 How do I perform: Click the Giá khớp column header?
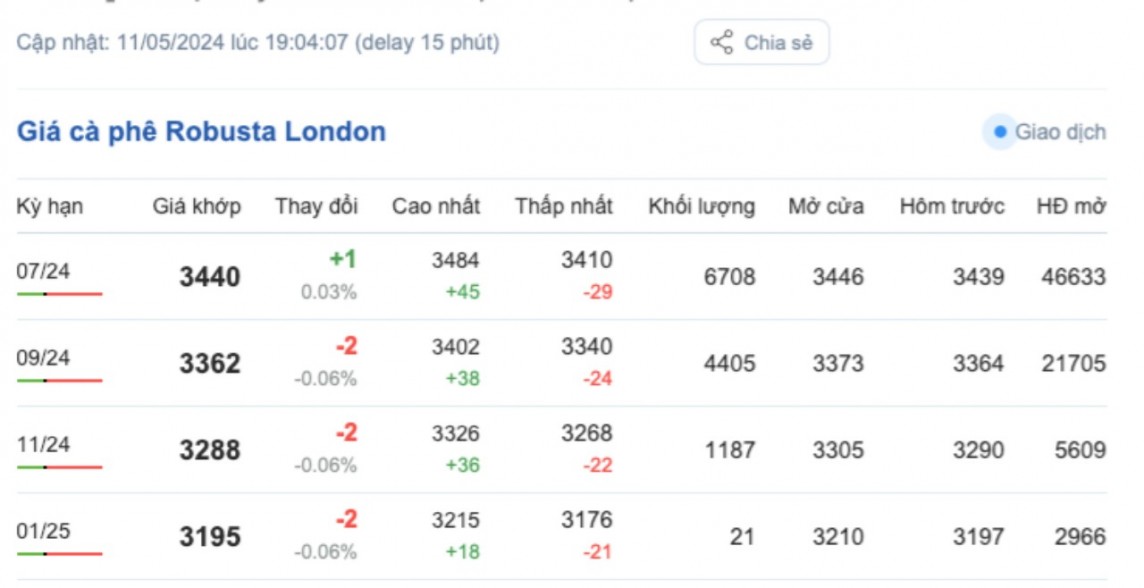[197, 207]
